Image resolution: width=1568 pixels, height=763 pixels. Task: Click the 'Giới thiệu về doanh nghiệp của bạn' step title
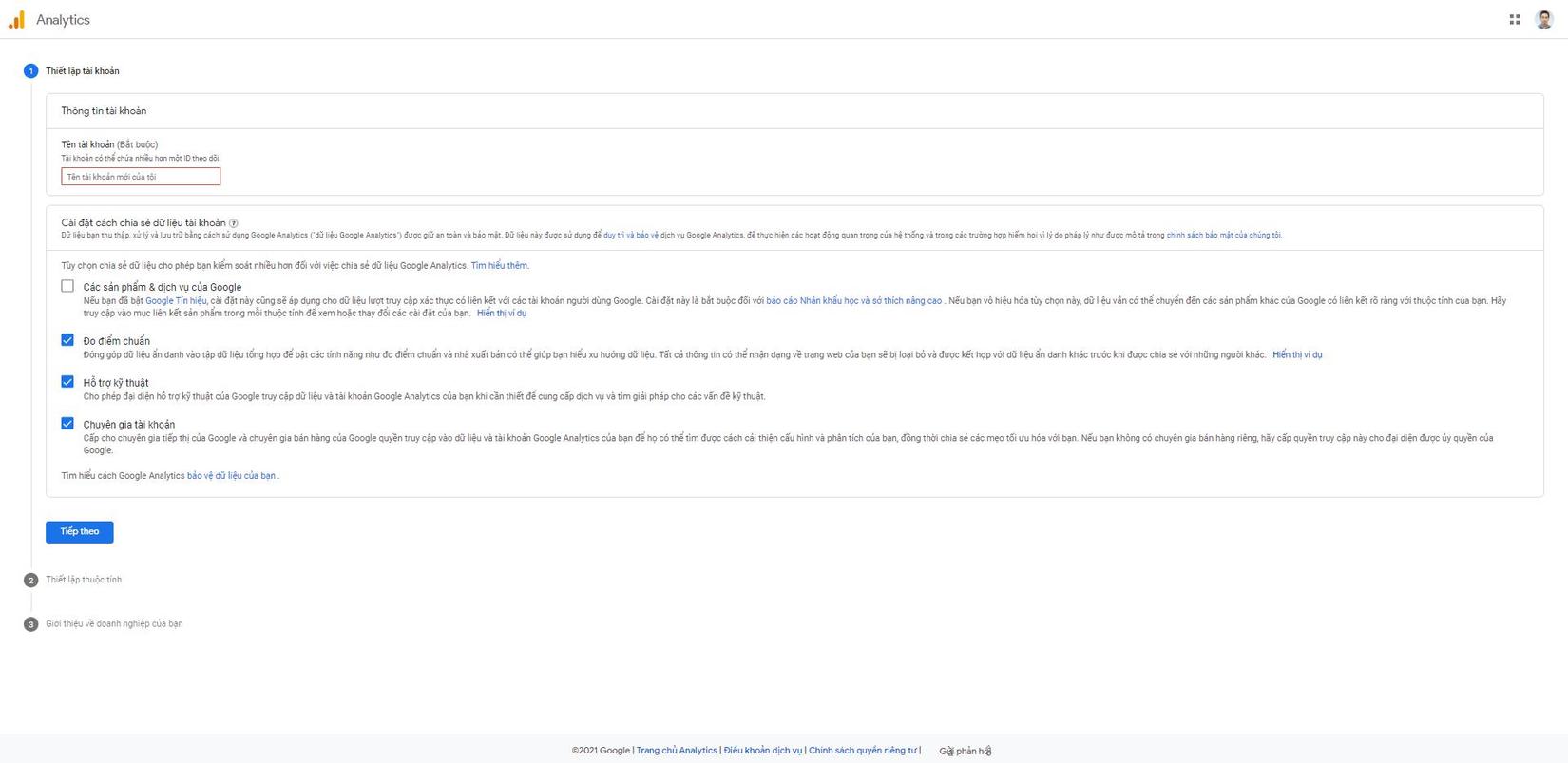114,624
